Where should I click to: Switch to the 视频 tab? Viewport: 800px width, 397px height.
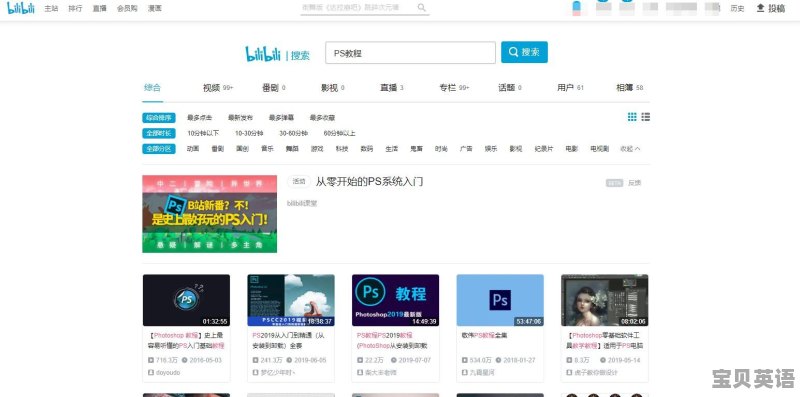[x=218, y=88]
